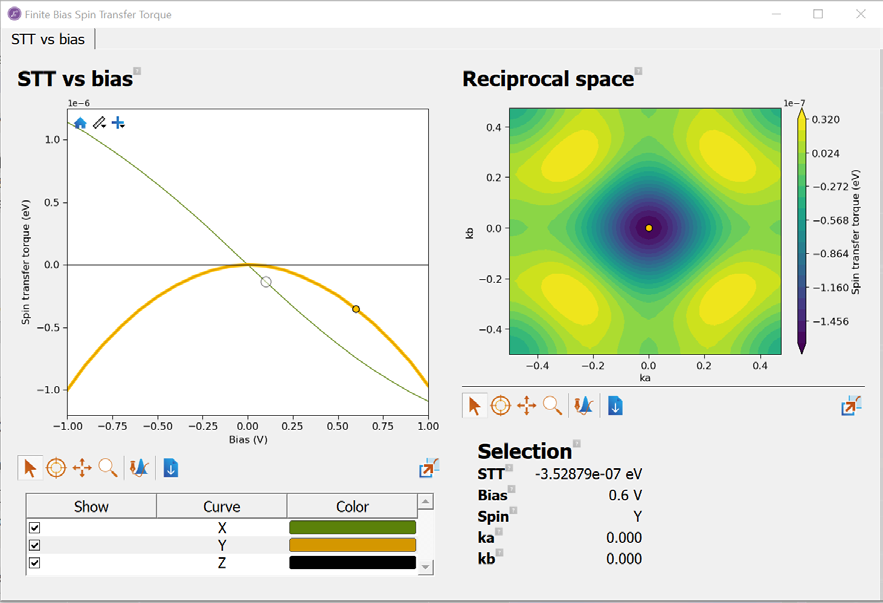Click the curve table scrollbar up arrow
The width and height of the screenshot is (883, 603).
click(x=426, y=501)
